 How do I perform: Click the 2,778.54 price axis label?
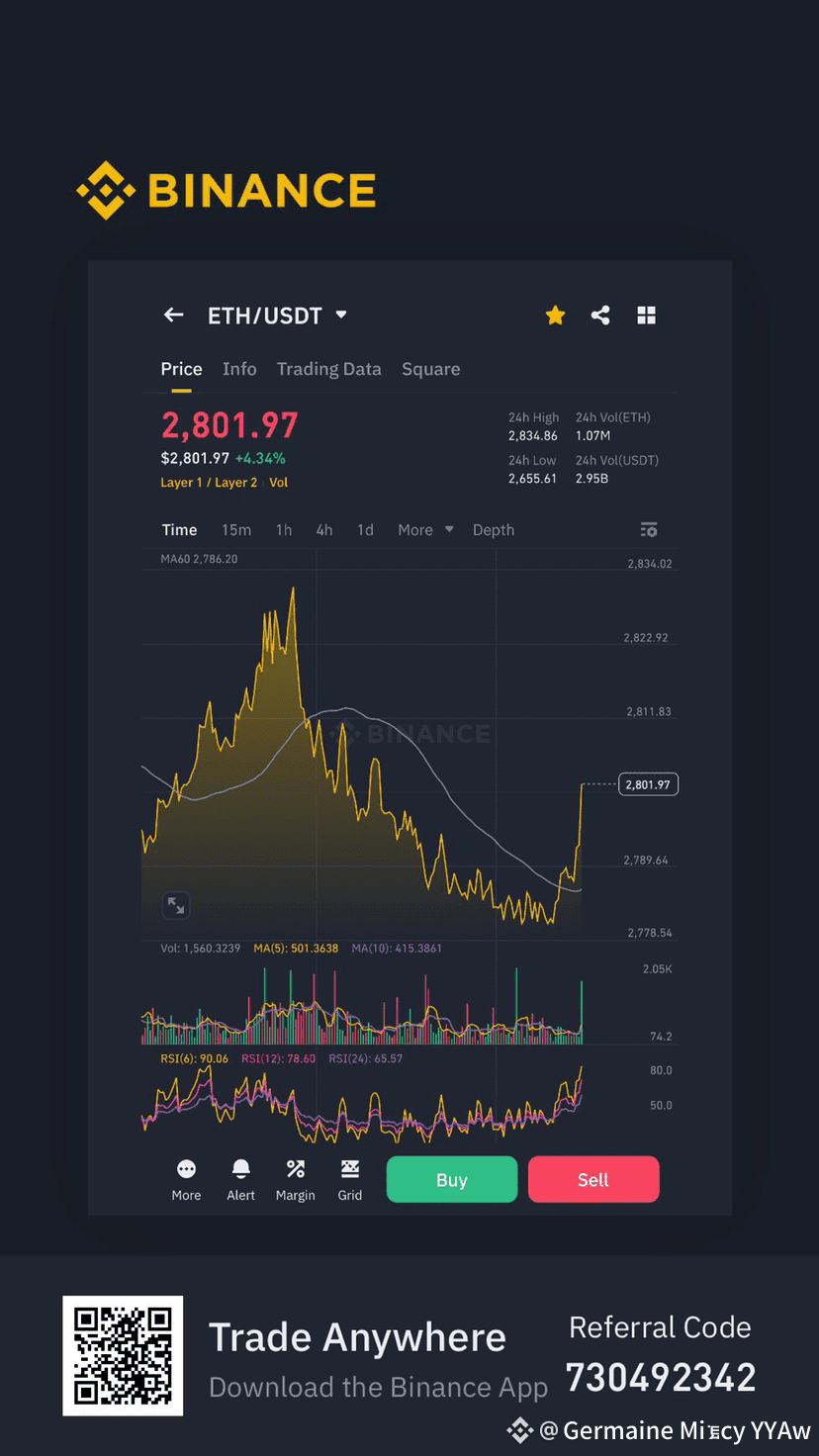649,933
